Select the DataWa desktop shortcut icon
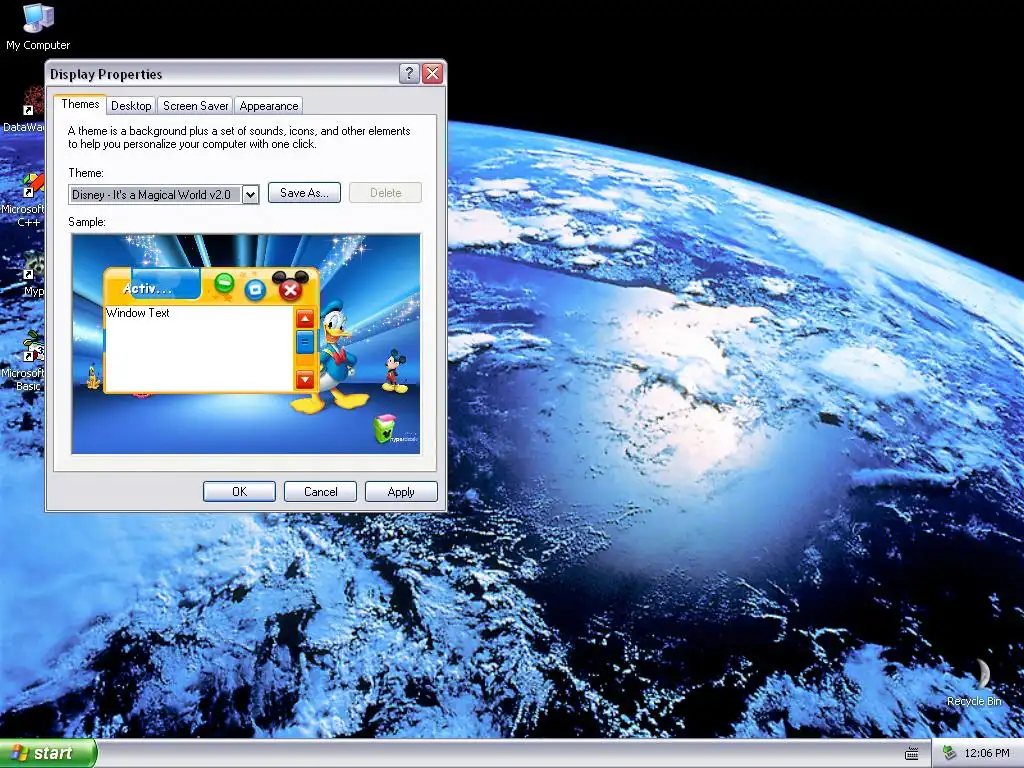 pyautogui.click(x=24, y=110)
